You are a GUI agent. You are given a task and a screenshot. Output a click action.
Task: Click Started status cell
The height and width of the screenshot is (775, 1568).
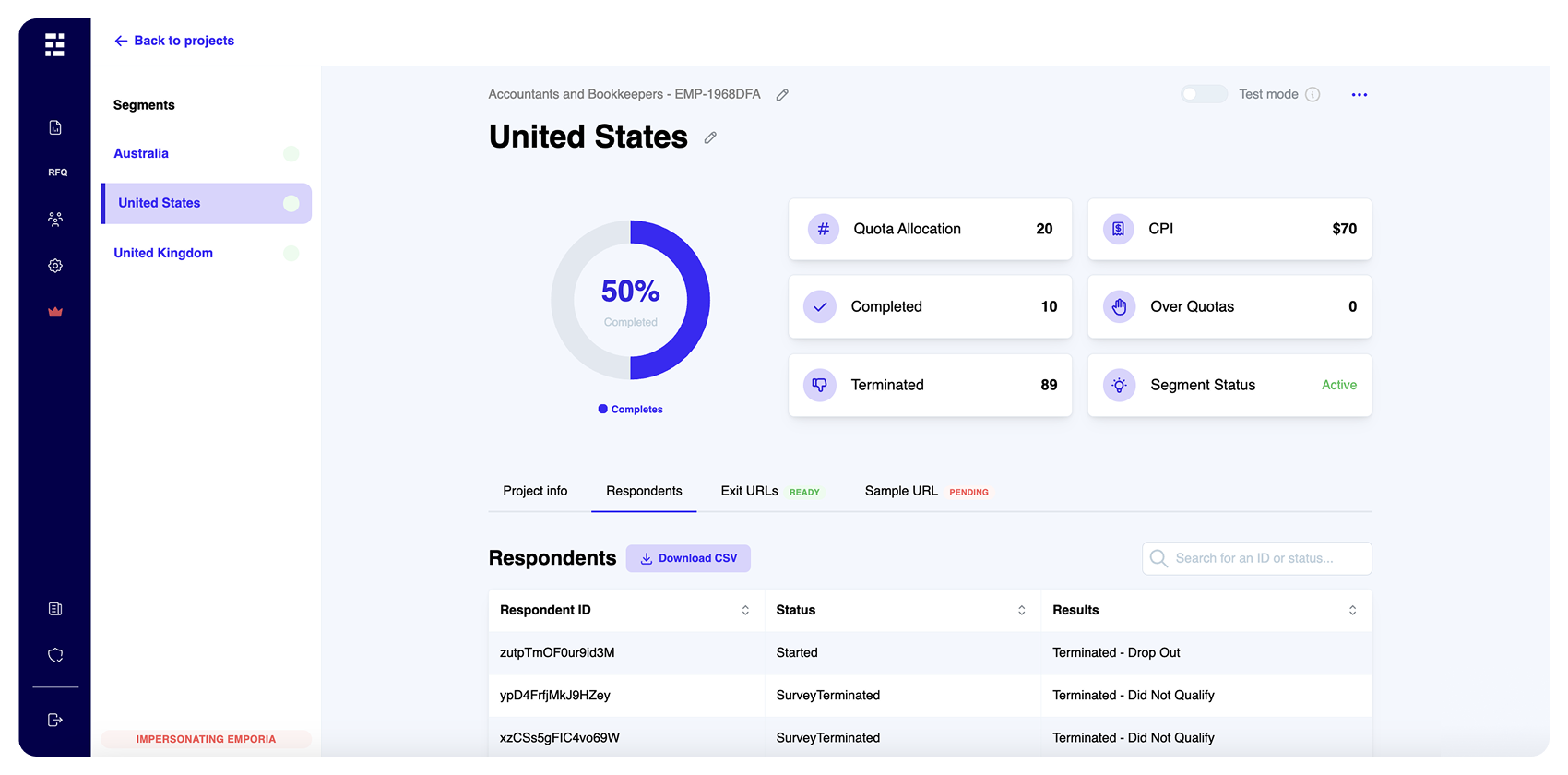point(797,652)
